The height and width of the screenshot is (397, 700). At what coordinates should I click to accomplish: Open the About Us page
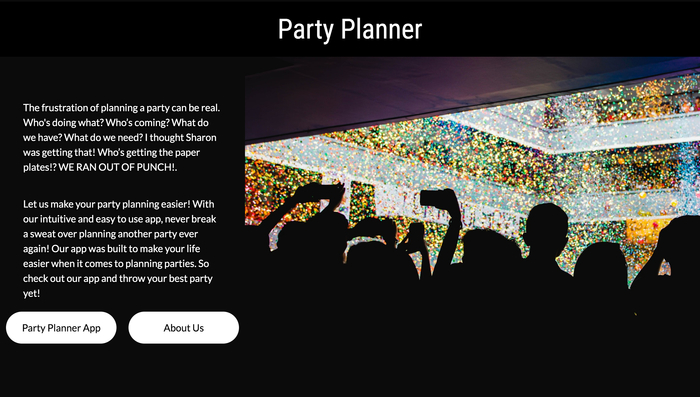[183, 328]
